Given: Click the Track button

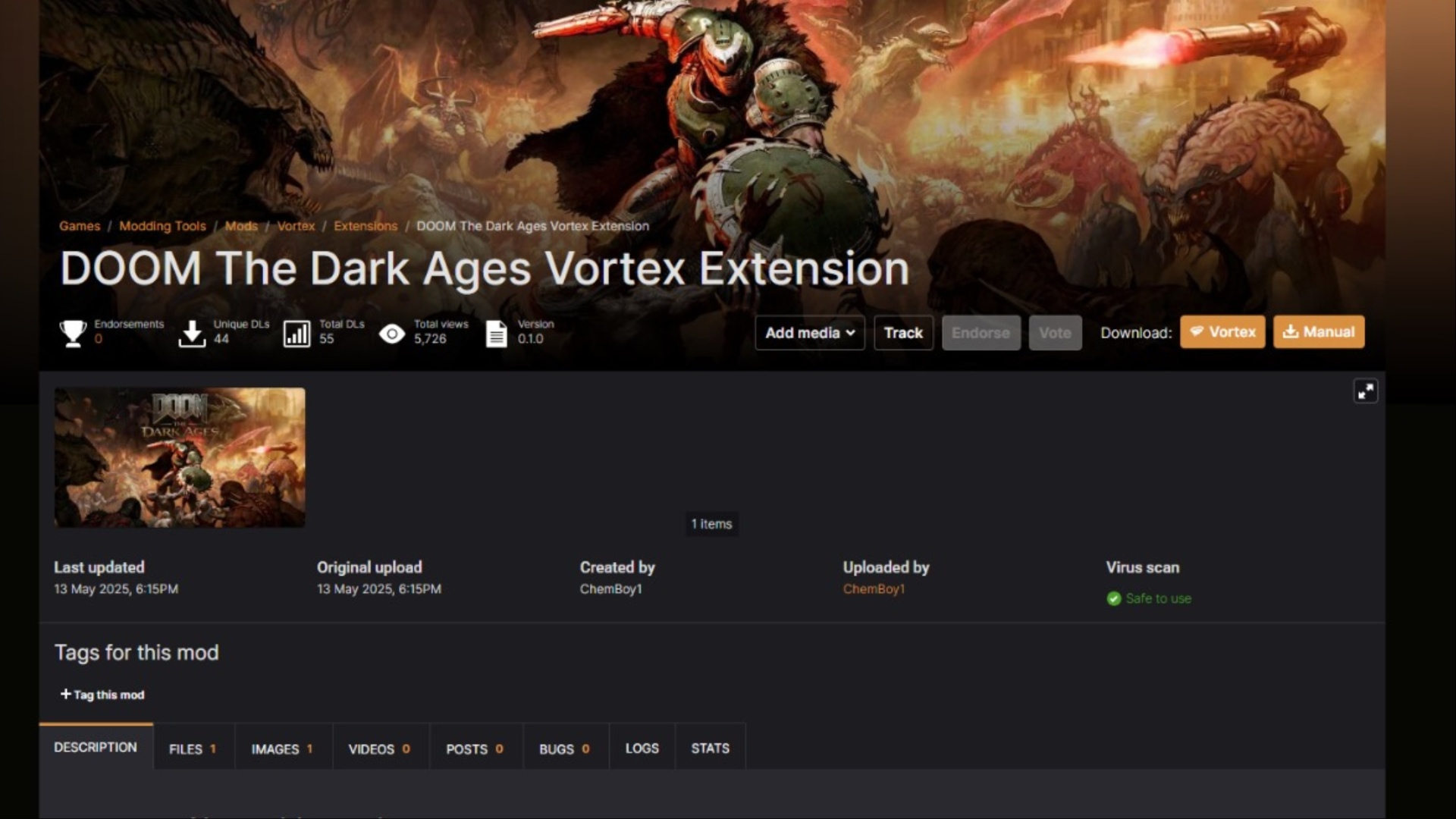Looking at the screenshot, I should tap(903, 333).
